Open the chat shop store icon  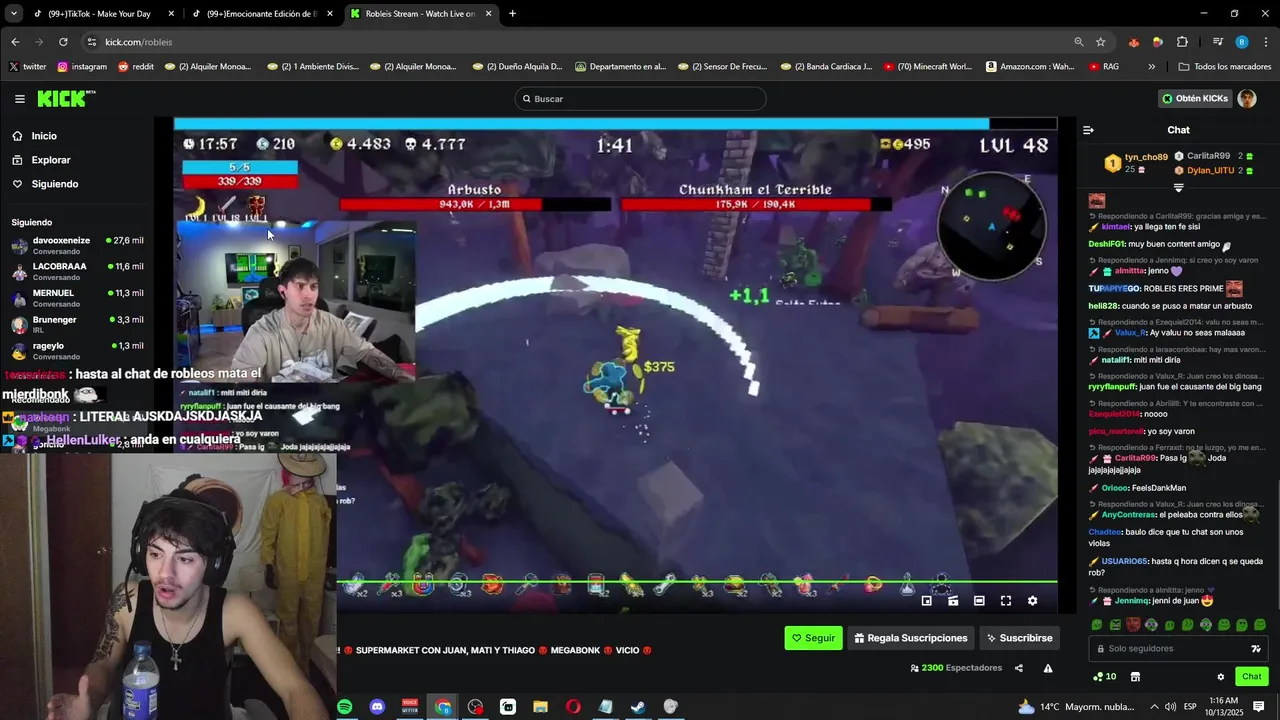point(1135,677)
